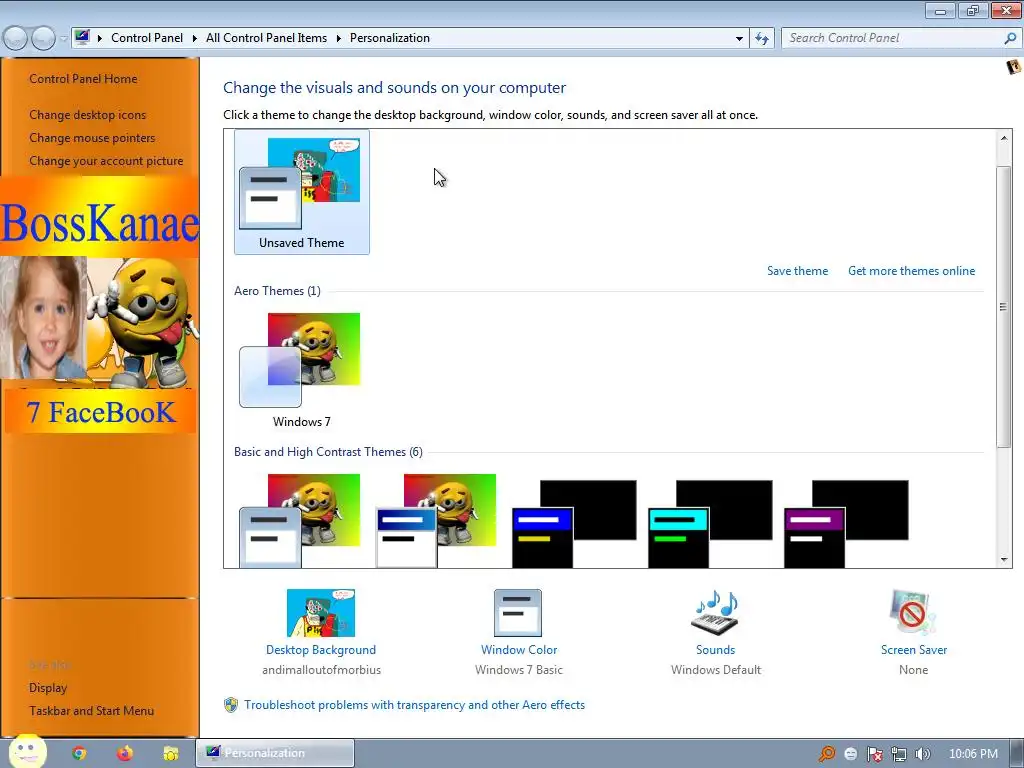This screenshot has width=1024, height=768.
Task: Launch Firefox from the taskbar
Action: coord(125,753)
